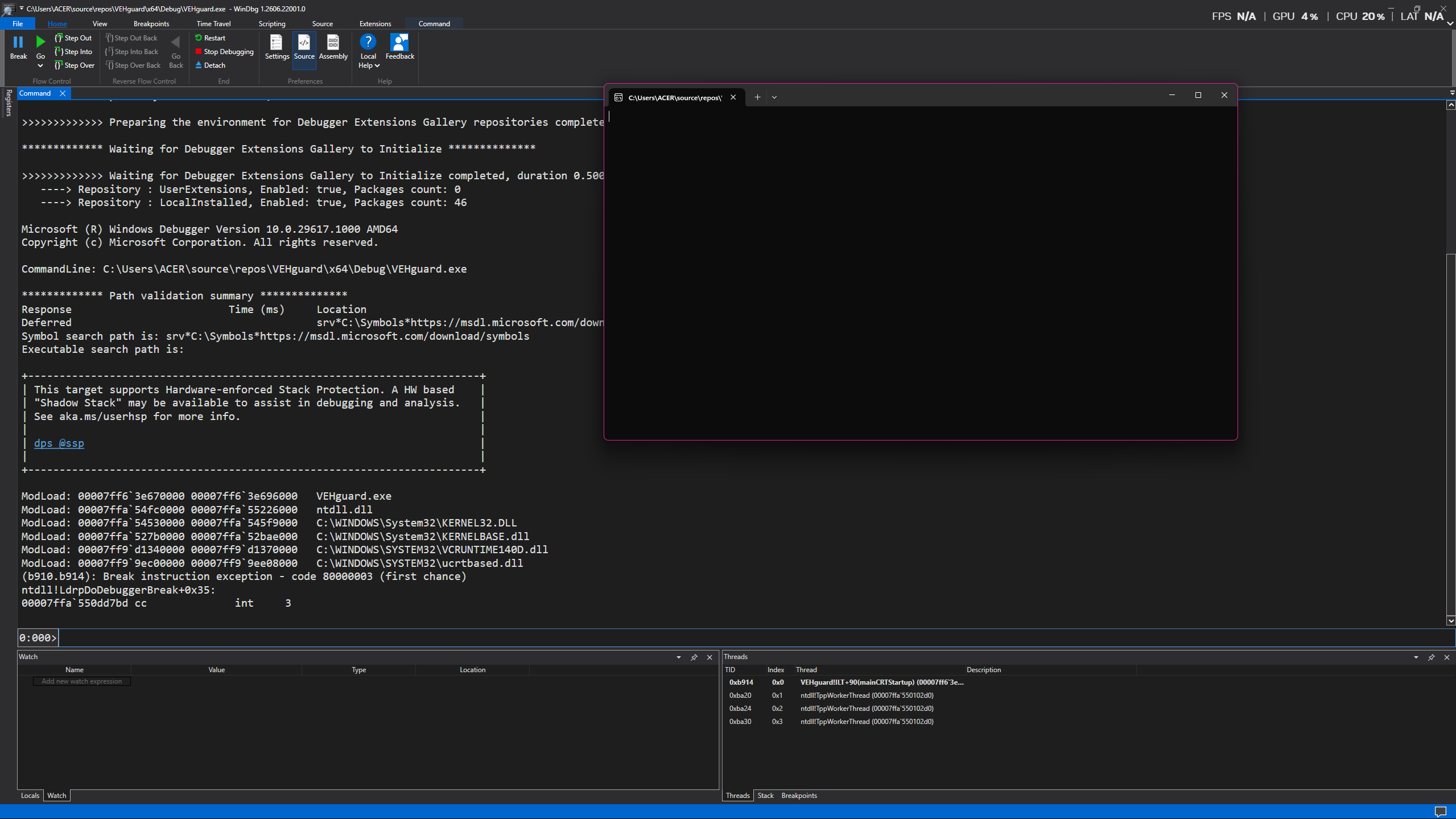
Task: Open the Extensions ribbon tab
Action: point(375,24)
